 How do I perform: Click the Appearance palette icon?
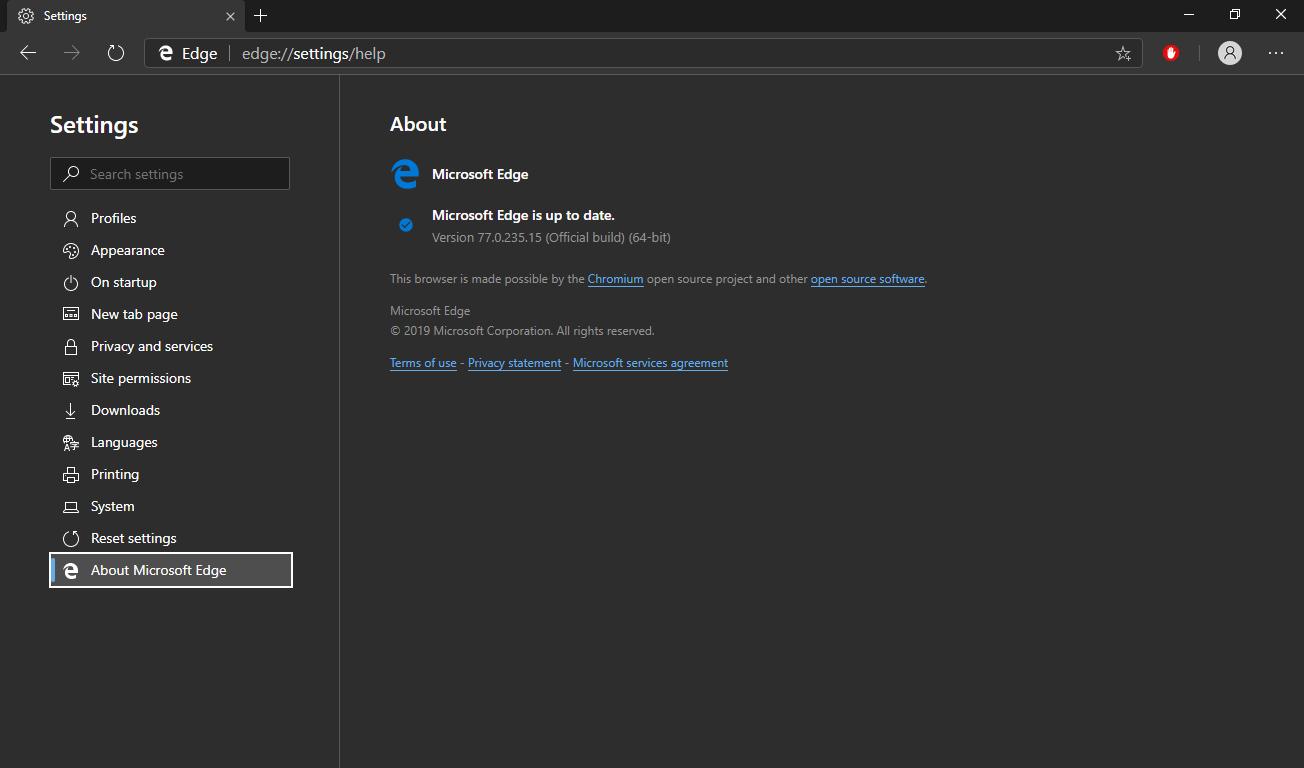pyautogui.click(x=71, y=250)
